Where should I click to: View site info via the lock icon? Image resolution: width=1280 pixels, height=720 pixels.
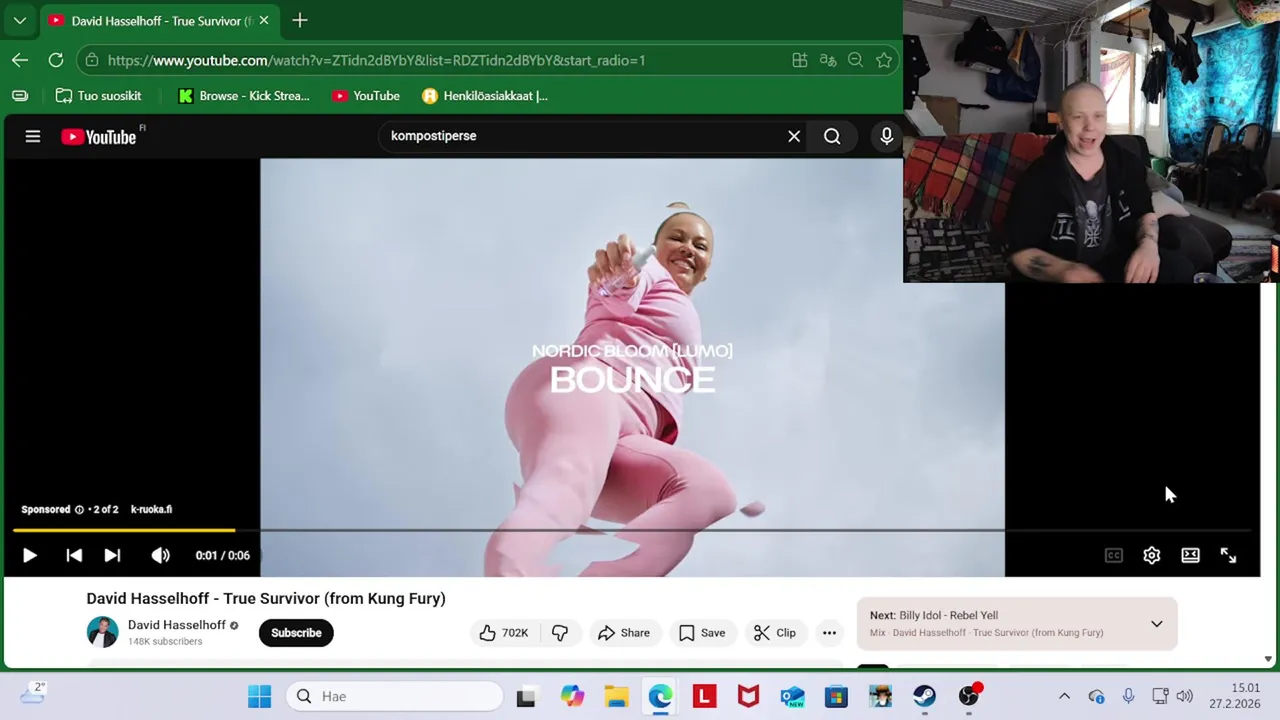[92, 60]
